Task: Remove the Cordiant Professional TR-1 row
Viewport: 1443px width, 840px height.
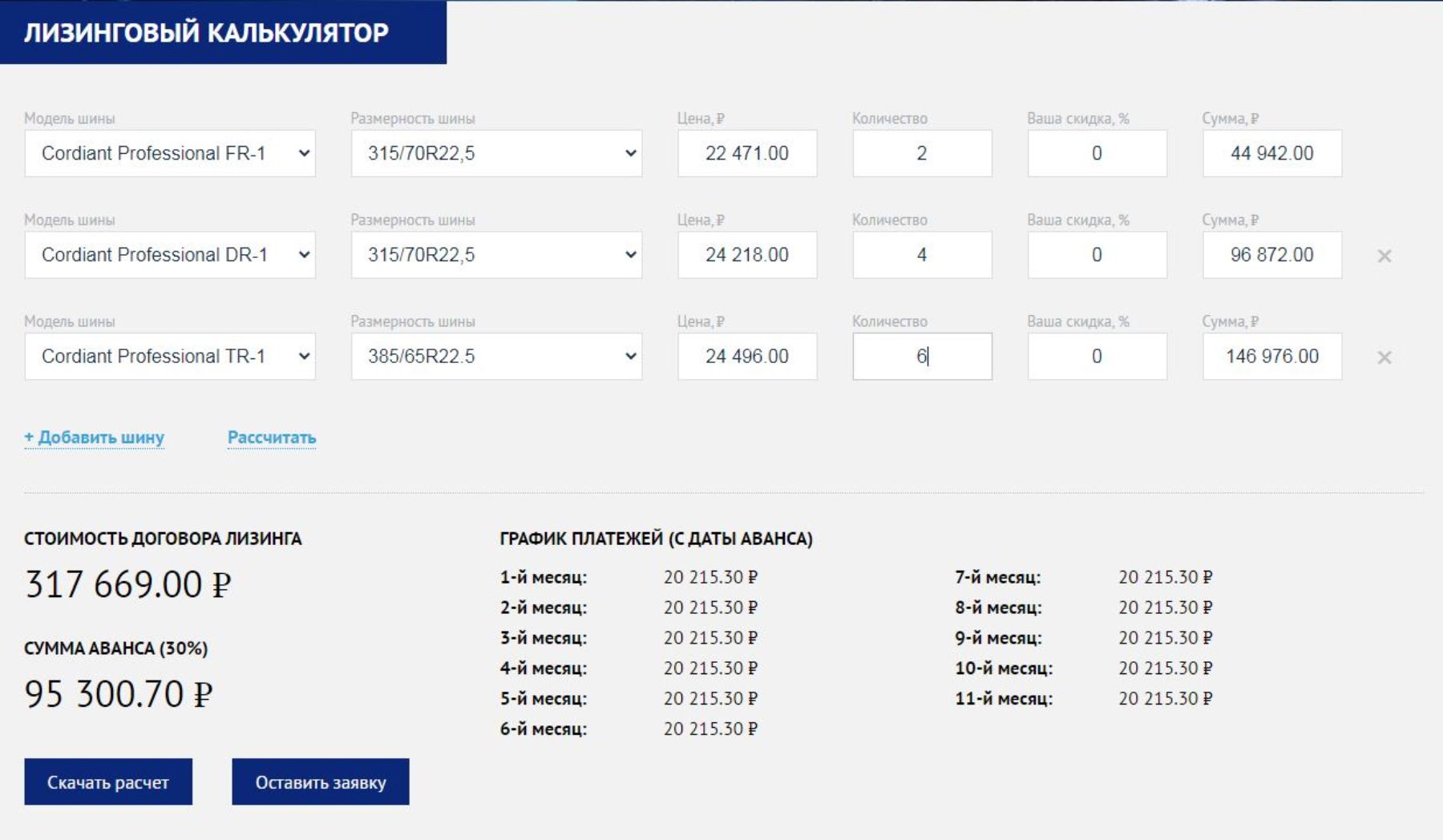Action: (x=1384, y=357)
